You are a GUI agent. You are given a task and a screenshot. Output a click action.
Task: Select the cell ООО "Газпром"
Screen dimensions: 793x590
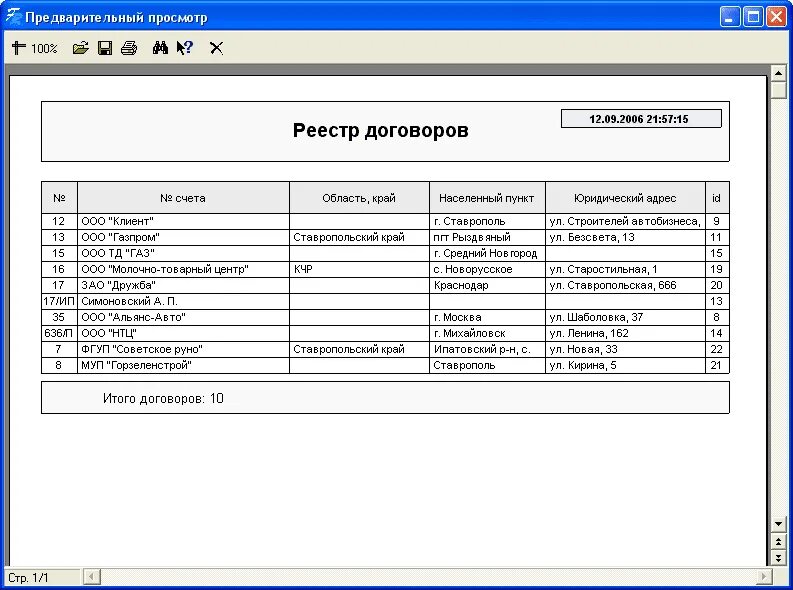point(183,238)
